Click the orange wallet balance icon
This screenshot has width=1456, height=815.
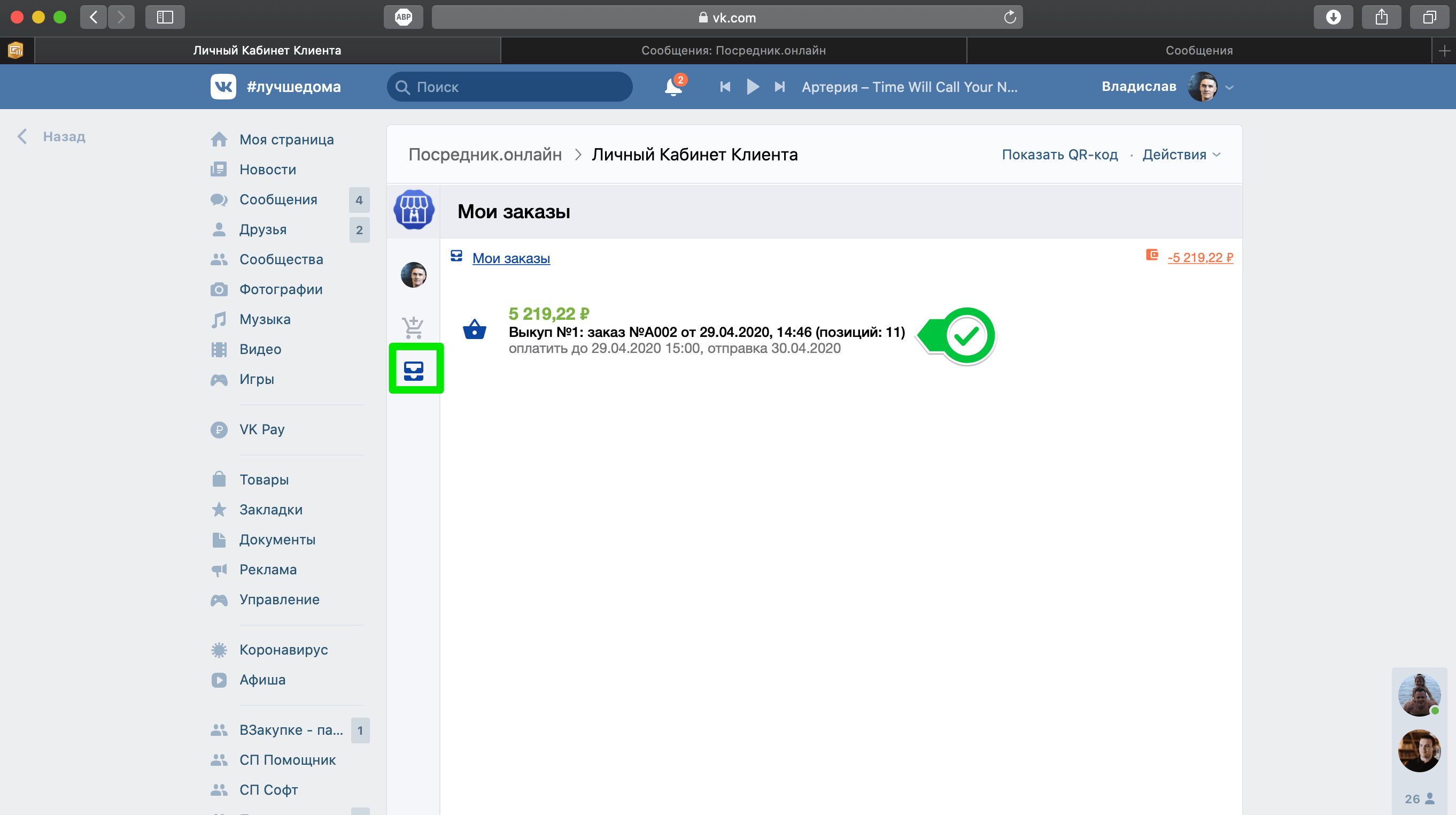pyautogui.click(x=1151, y=256)
